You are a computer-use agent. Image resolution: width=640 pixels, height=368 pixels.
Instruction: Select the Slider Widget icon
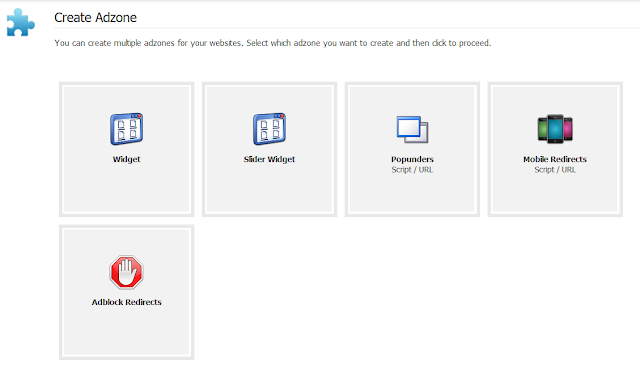[269, 129]
